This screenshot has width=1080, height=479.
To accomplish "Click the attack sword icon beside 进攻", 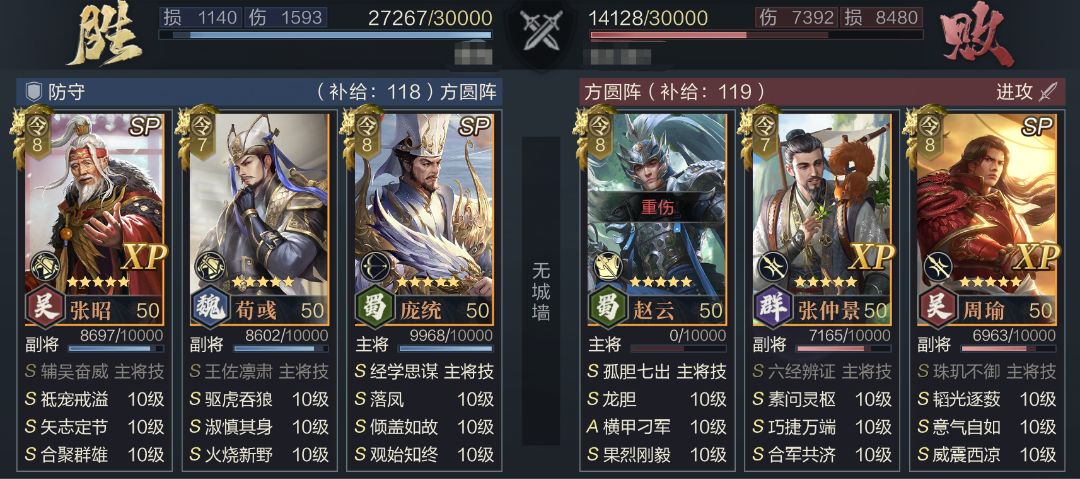I will coord(1047,92).
